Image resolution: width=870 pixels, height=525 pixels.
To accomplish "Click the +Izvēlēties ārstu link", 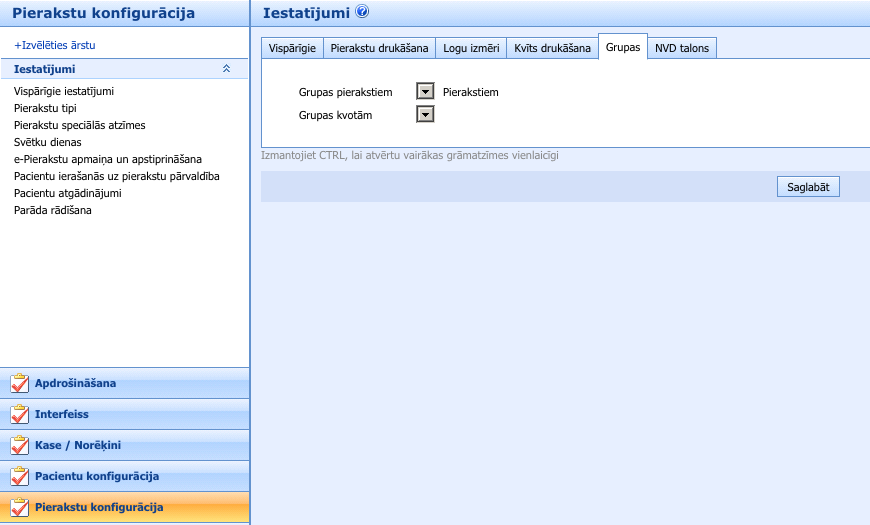I will click(x=55, y=45).
